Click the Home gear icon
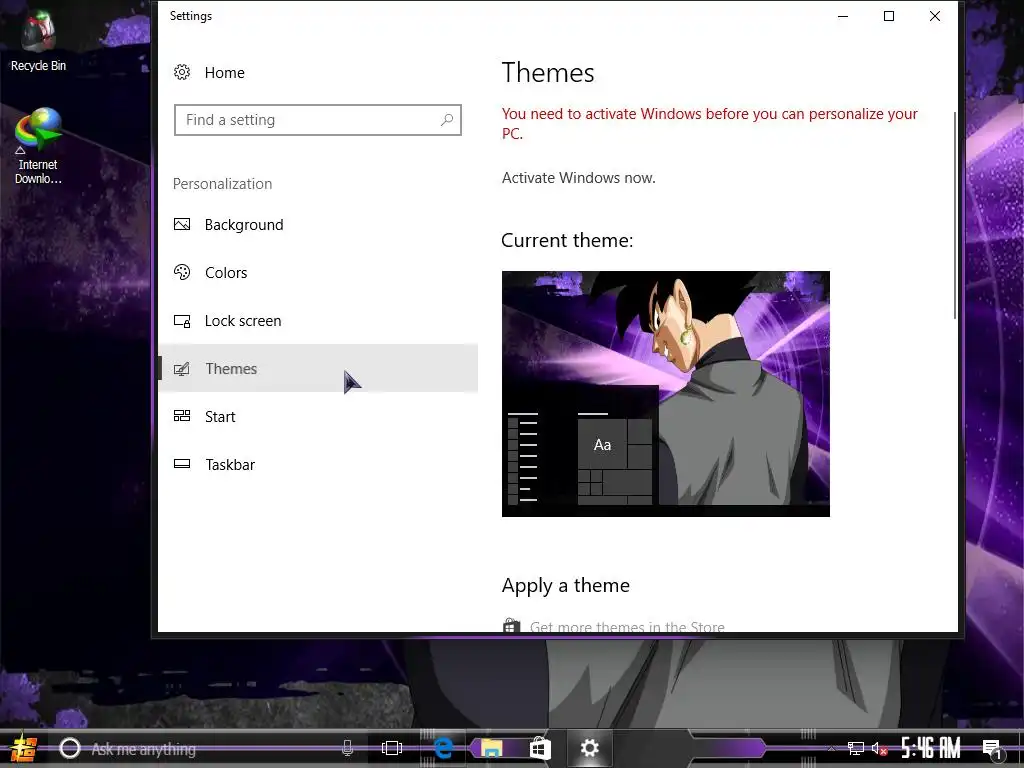Image resolution: width=1024 pixels, height=768 pixels. tap(182, 72)
